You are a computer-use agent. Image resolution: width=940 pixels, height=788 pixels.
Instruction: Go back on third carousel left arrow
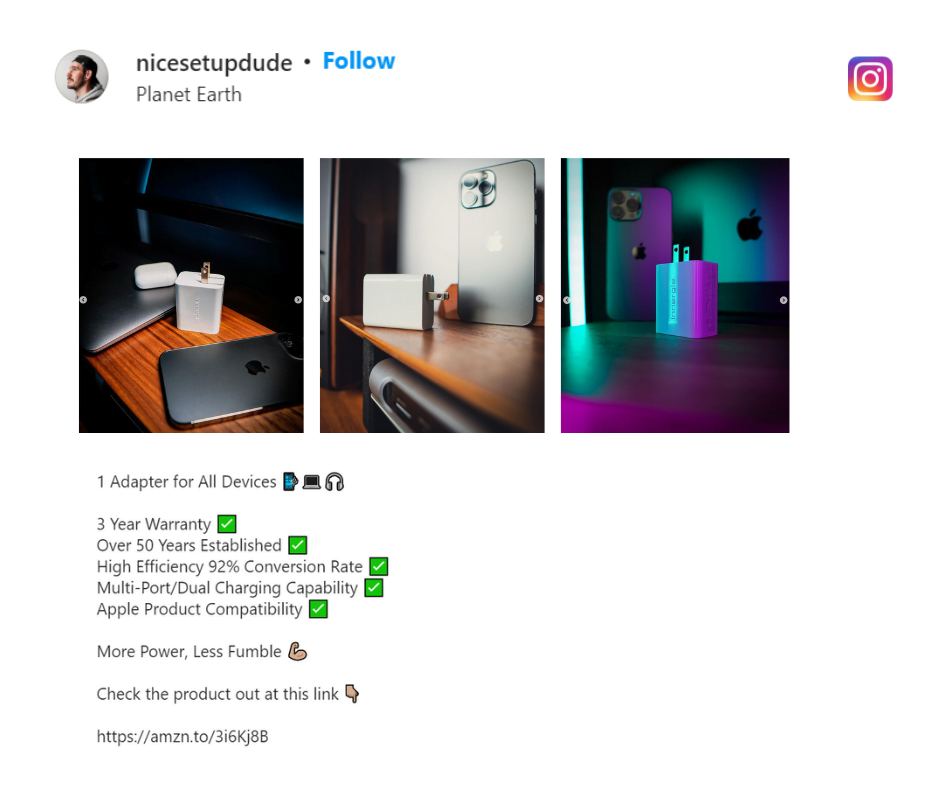point(567,300)
